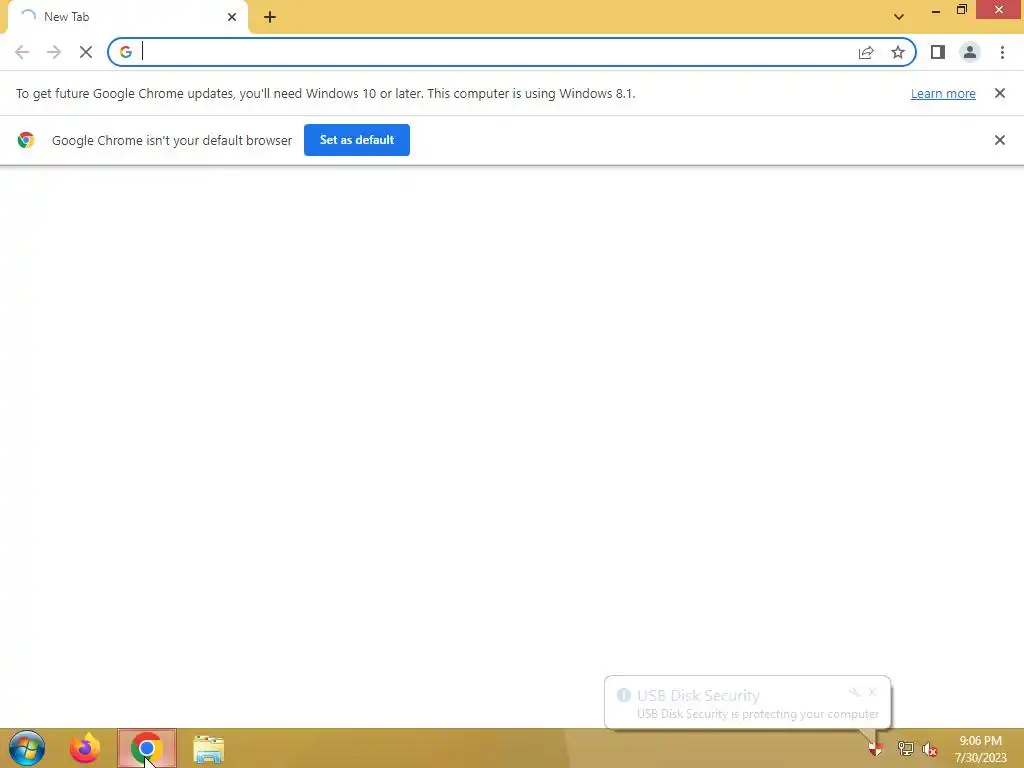Open the wrench icon in USB Disk Security balloon

coord(854,692)
